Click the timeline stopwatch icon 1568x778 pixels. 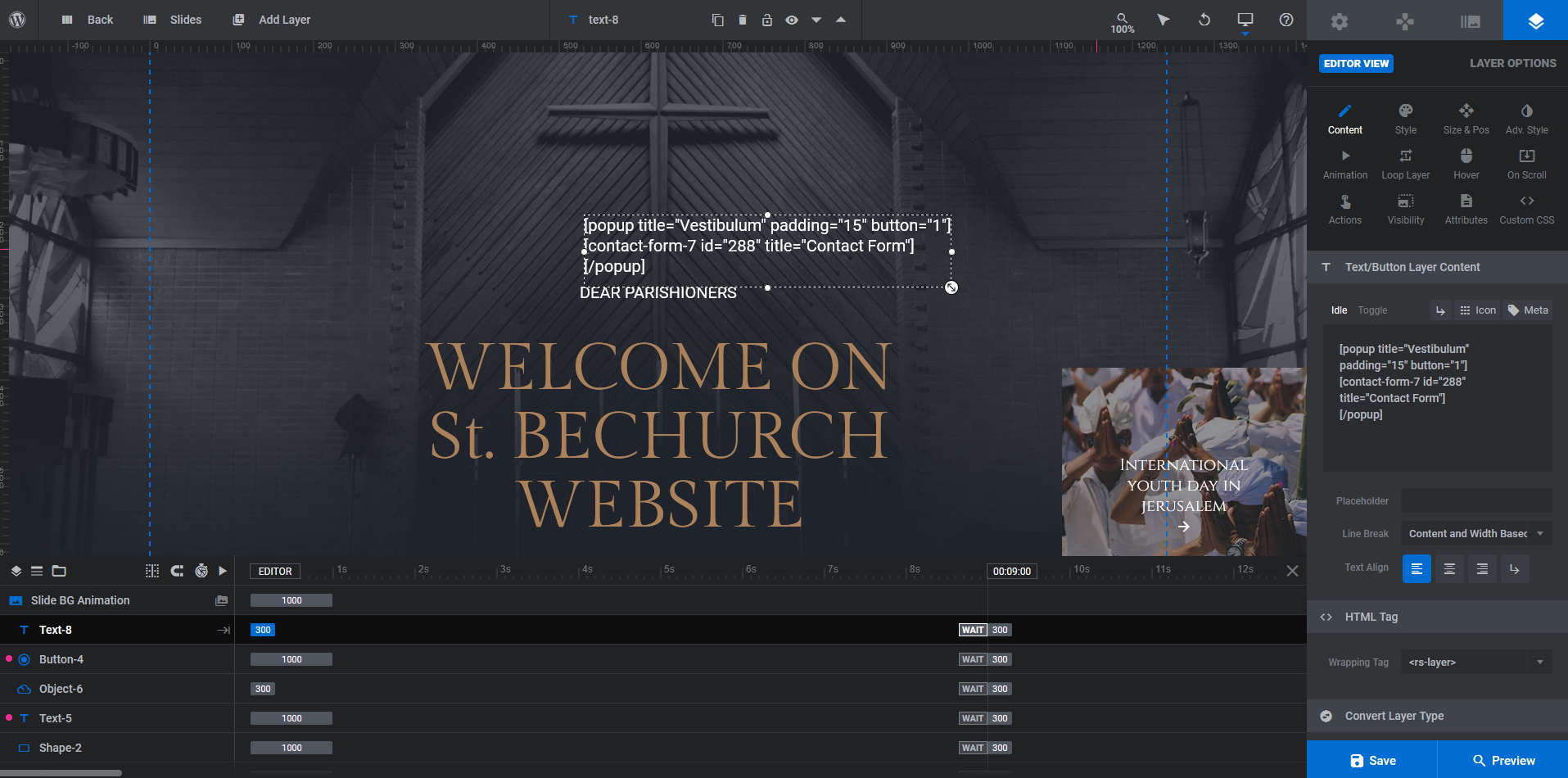click(201, 571)
